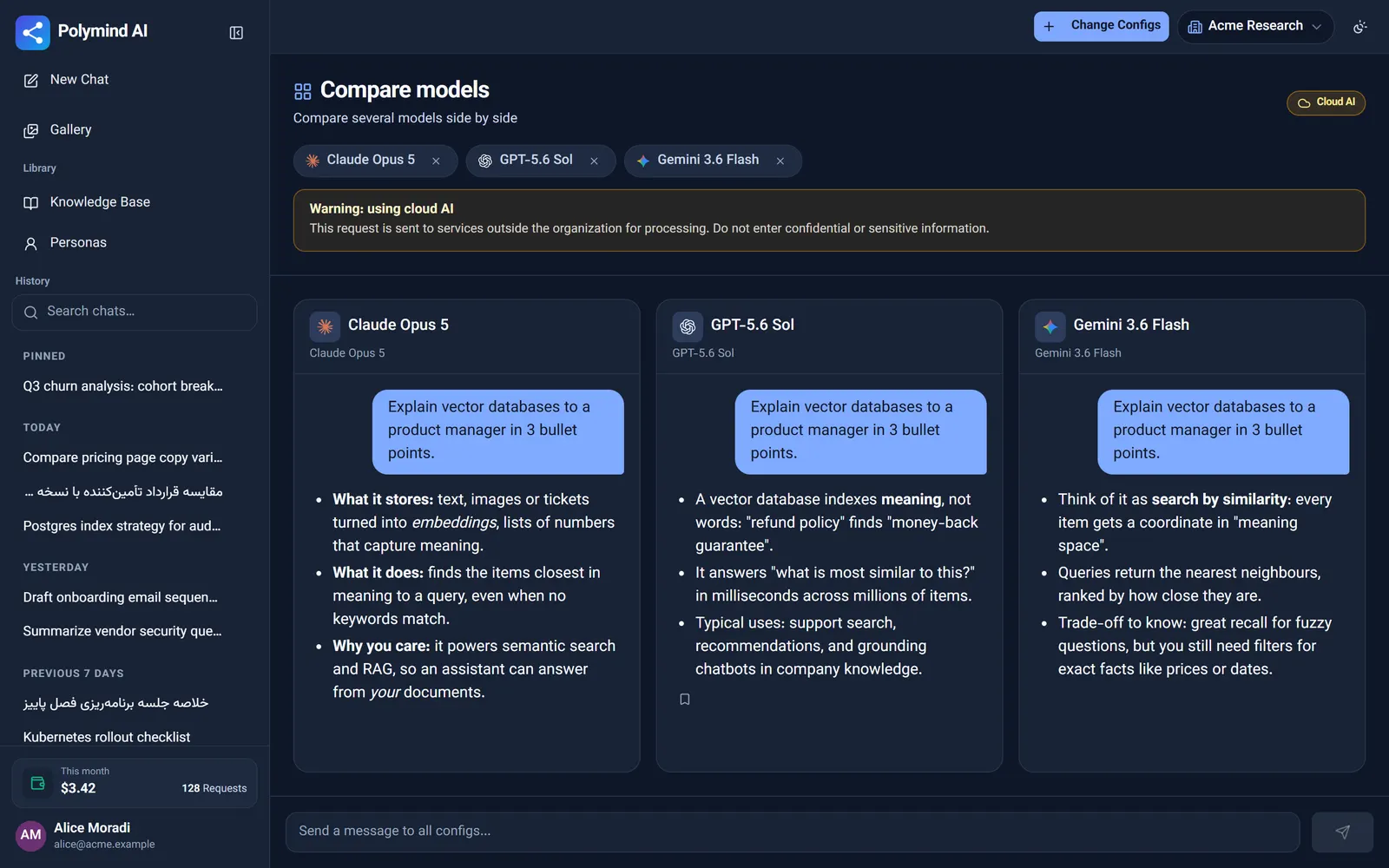Expand the Acme Research workspace dropdown

pos(1255,26)
